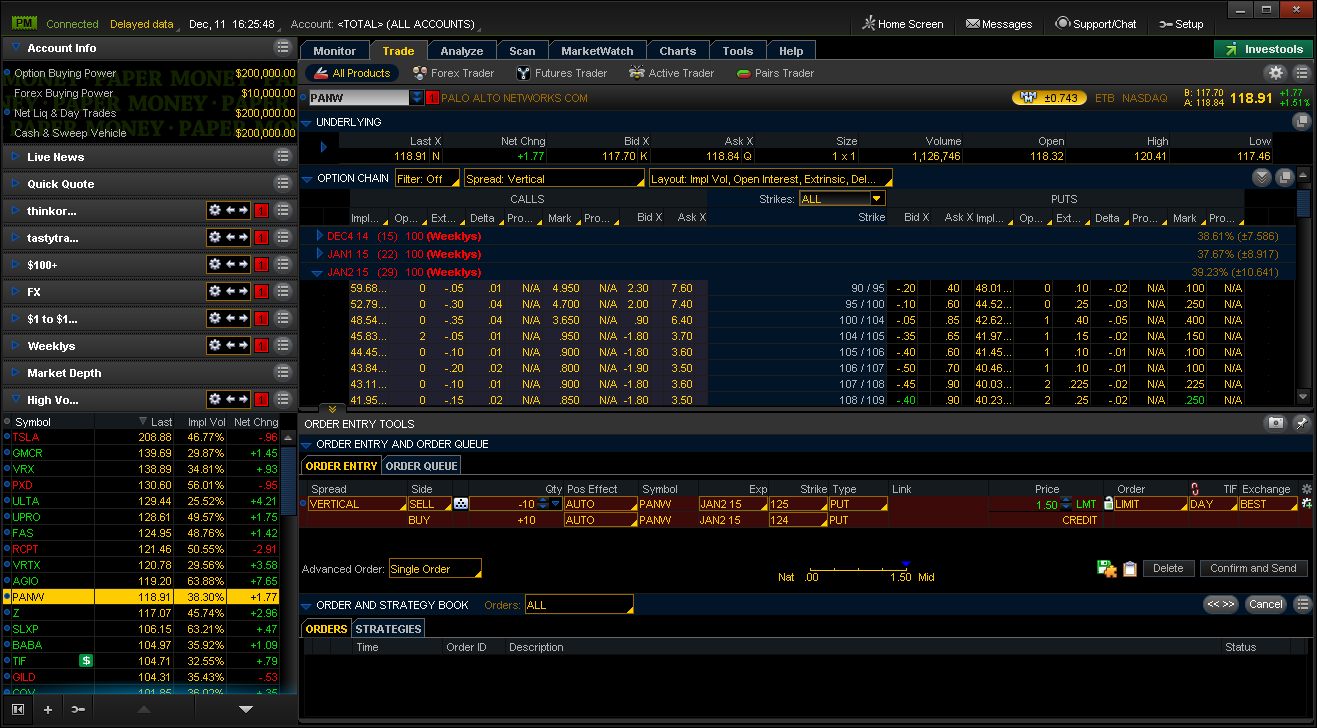
Task: Click the PANW symbol input field
Action: click(x=359, y=98)
